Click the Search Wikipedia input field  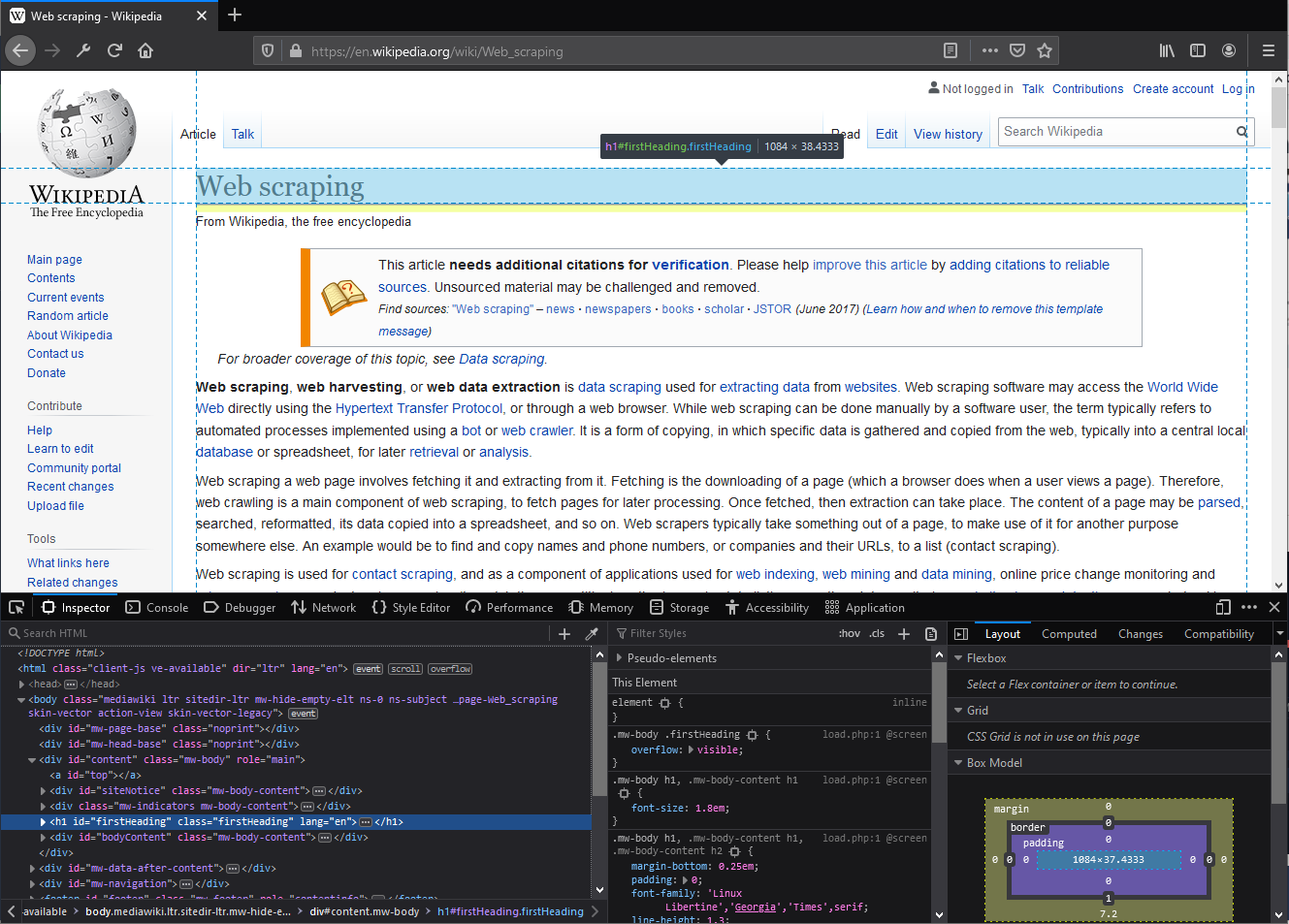pos(1115,132)
